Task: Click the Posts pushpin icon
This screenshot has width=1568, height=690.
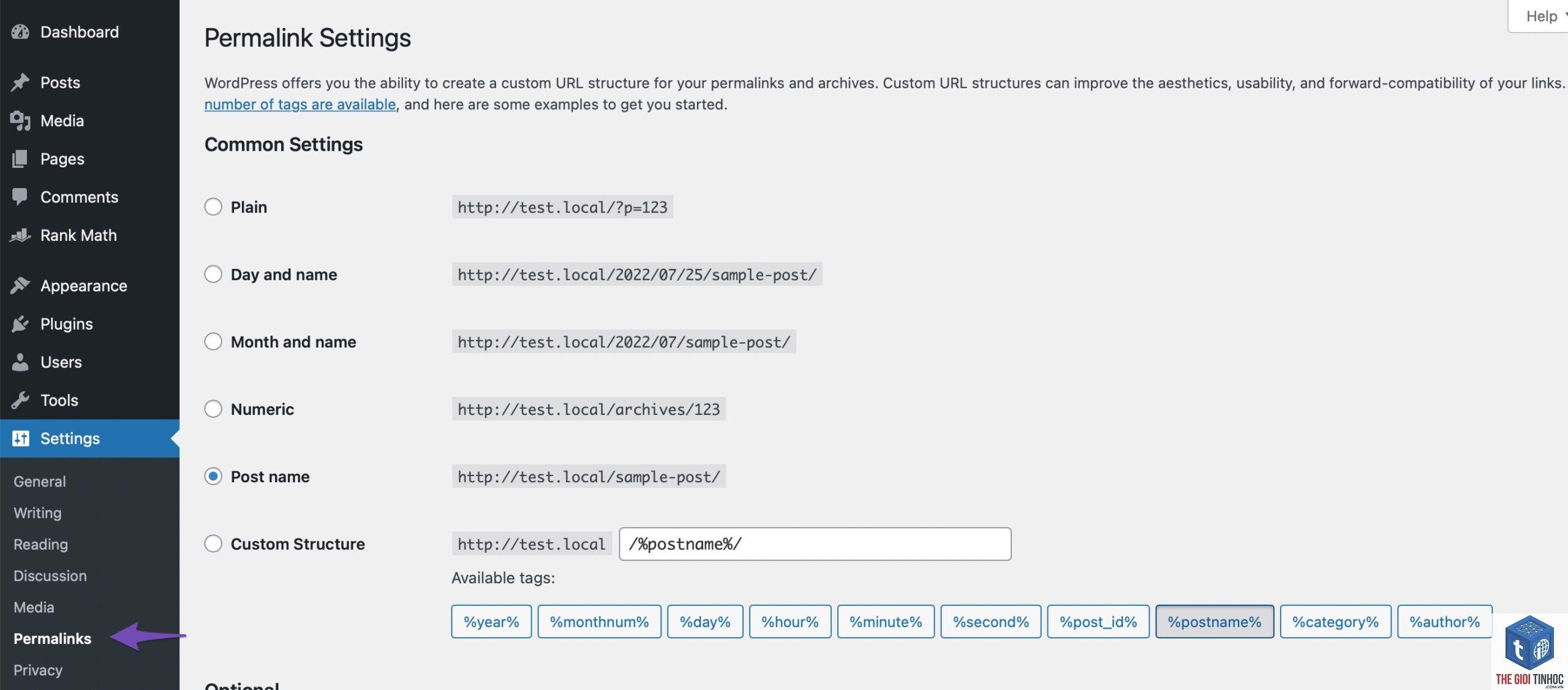Action: (x=20, y=82)
